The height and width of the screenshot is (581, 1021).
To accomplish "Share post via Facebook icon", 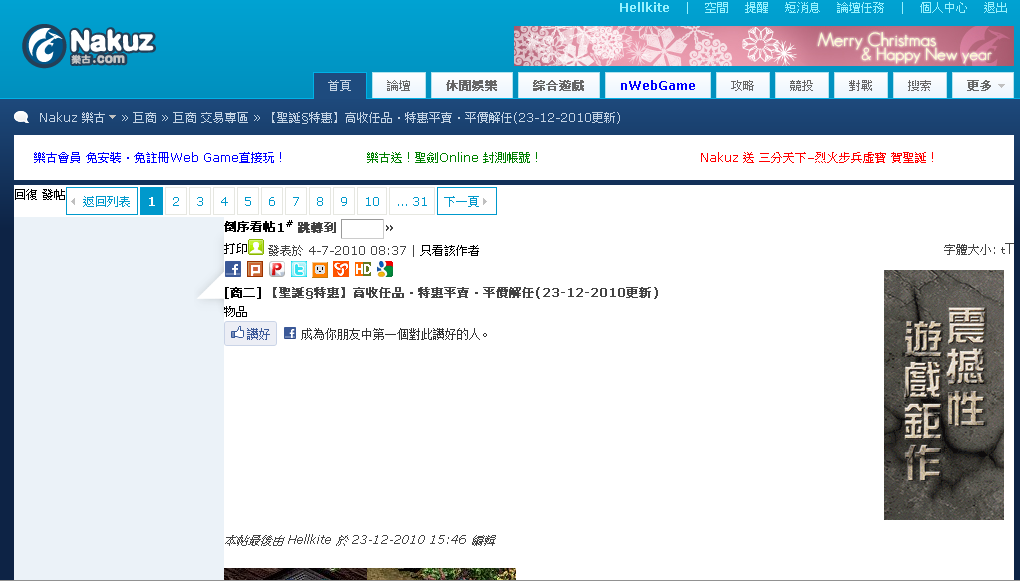I will pyautogui.click(x=233, y=269).
